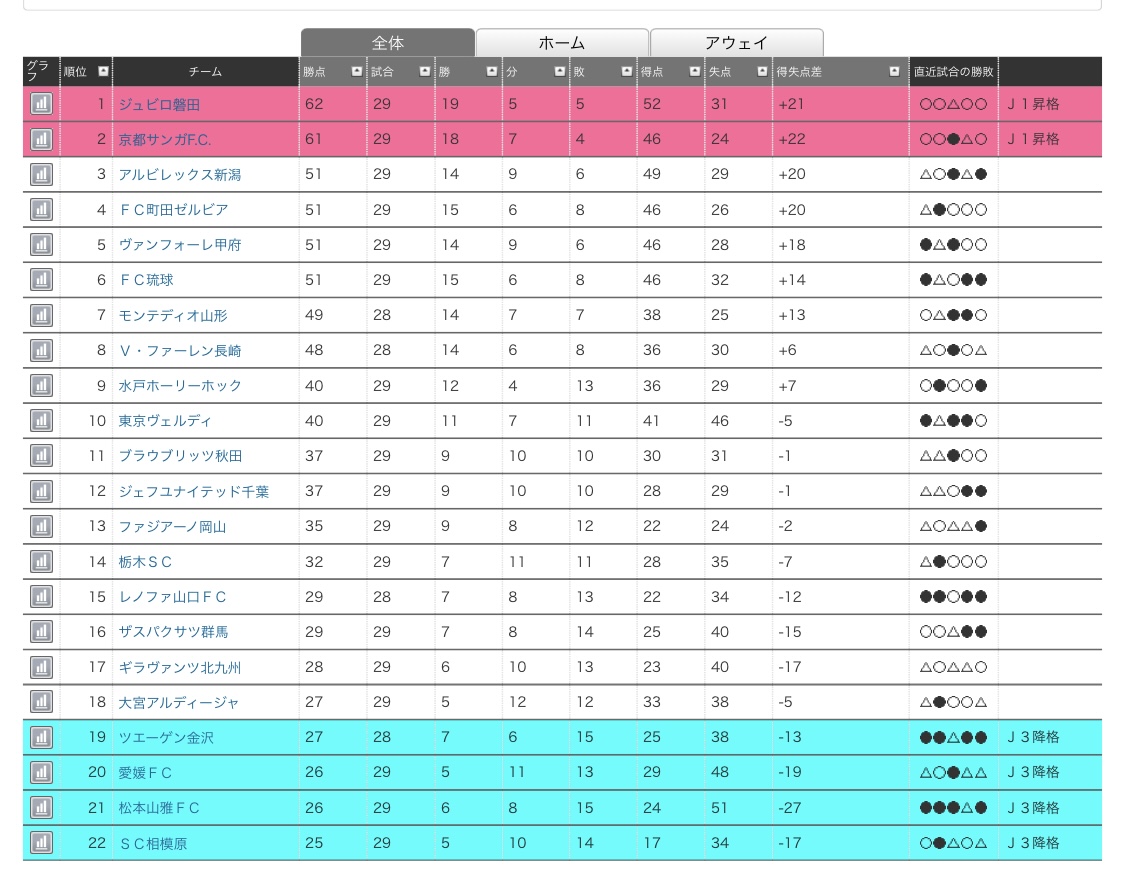The width and height of the screenshot is (1125, 882).
Task: Sort table by 勝点 column arrow
Action: [356, 72]
